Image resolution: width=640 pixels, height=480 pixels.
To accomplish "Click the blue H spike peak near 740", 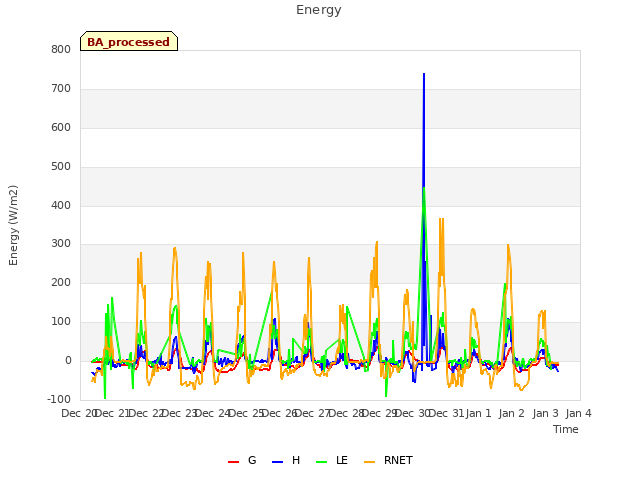I will point(424,74).
